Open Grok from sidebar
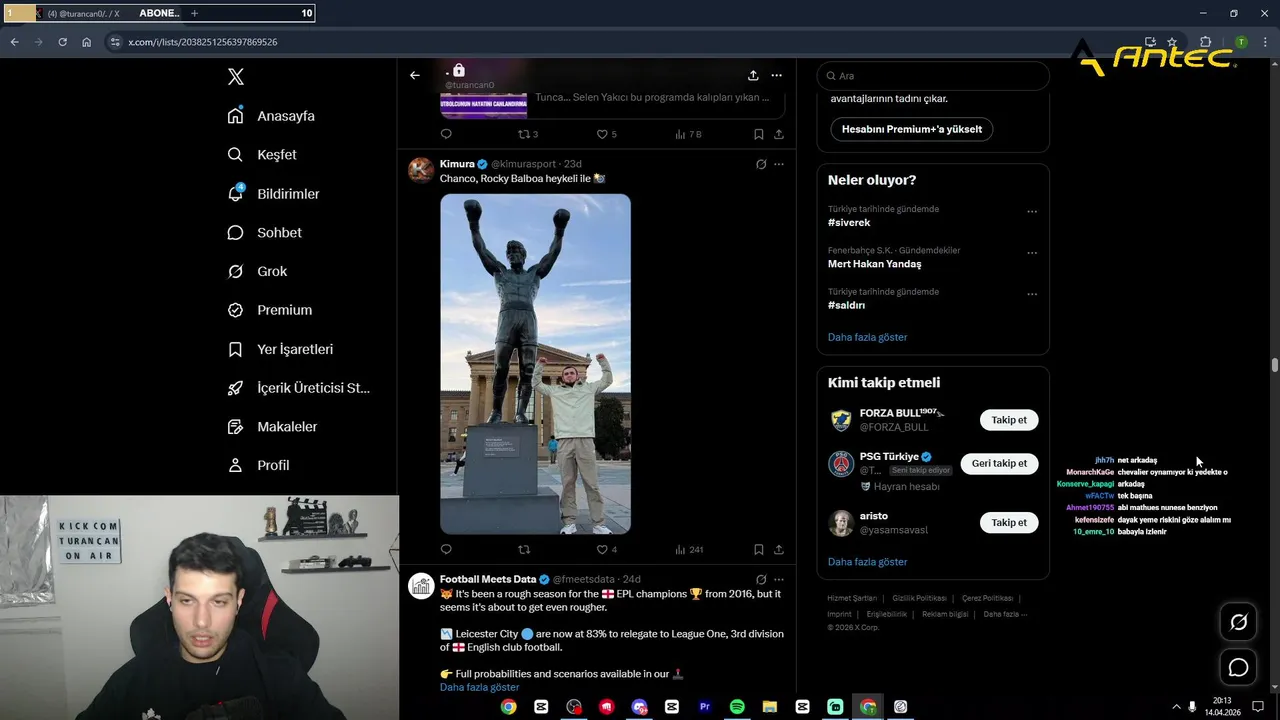 pyautogui.click(x=257, y=271)
